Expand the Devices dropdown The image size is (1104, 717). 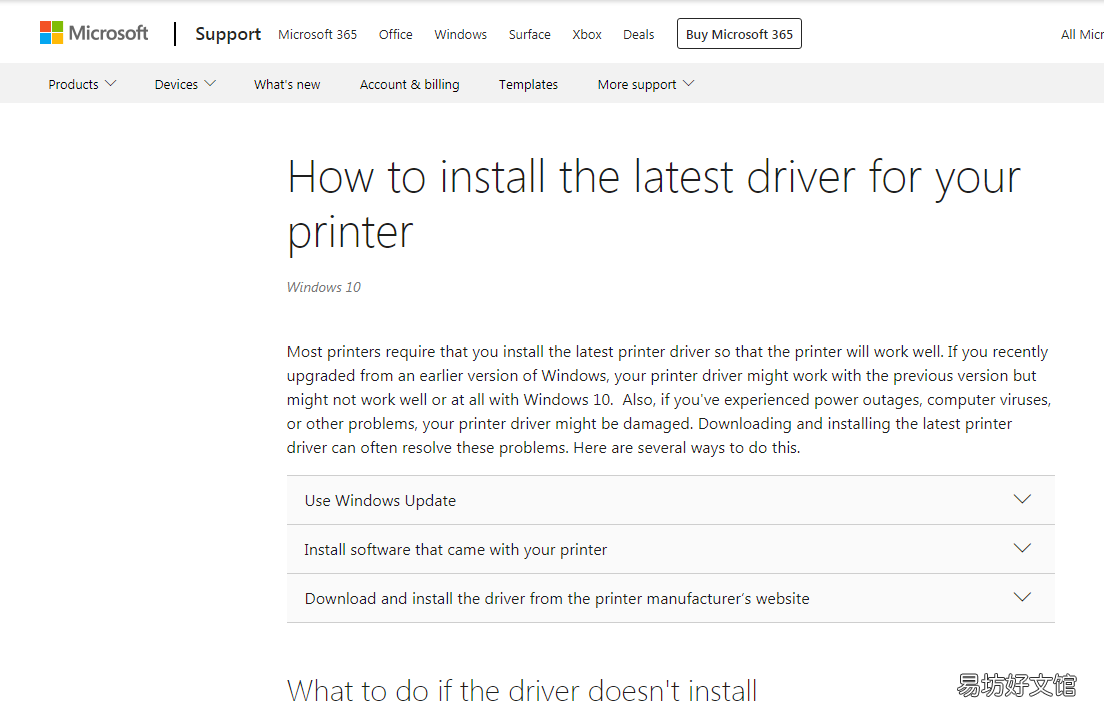[x=185, y=84]
